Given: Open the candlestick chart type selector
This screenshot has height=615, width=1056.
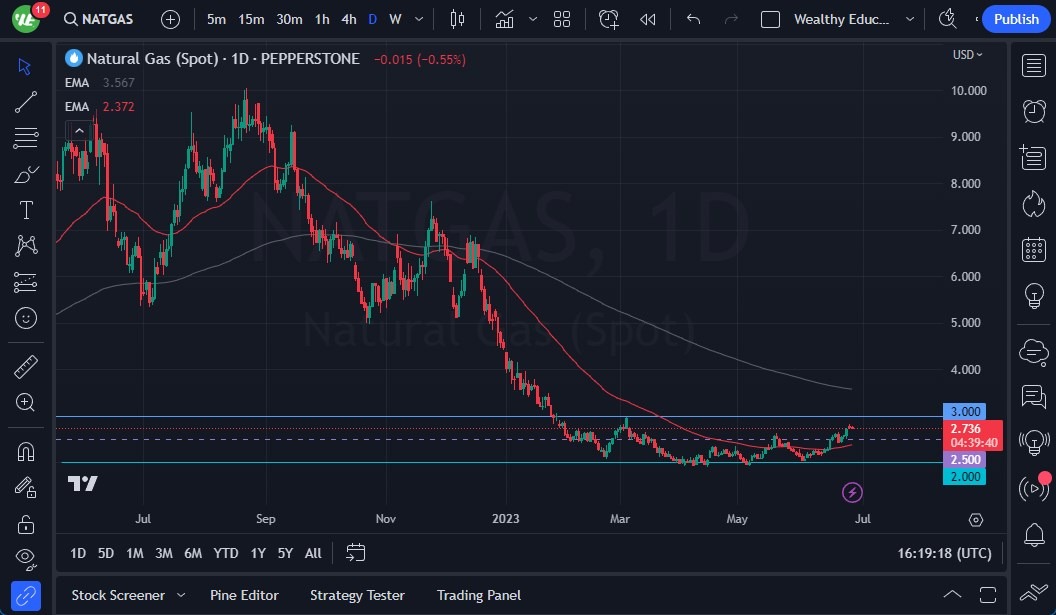Looking at the screenshot, I should coord(457,20).
